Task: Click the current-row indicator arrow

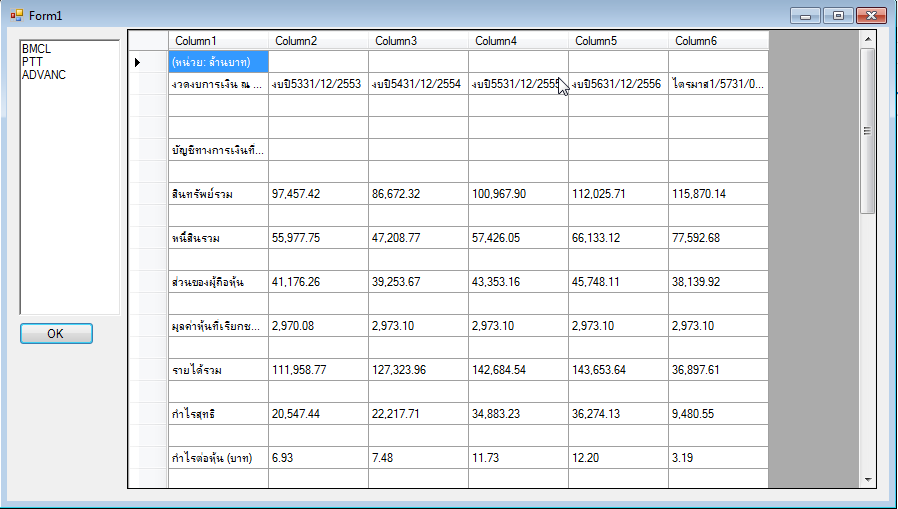Action: point(137,62)
